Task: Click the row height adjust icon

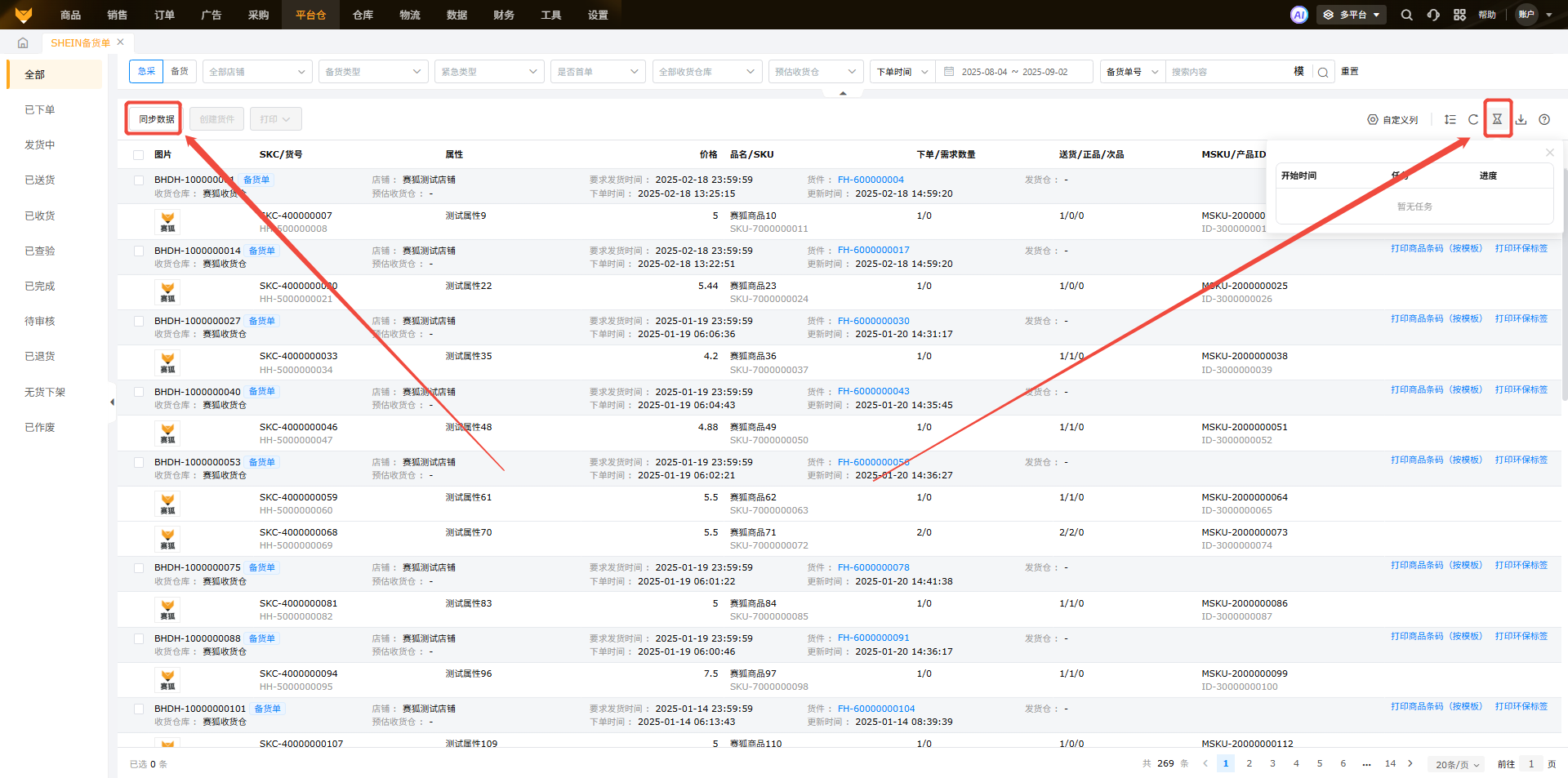Action: [1450, 119]
